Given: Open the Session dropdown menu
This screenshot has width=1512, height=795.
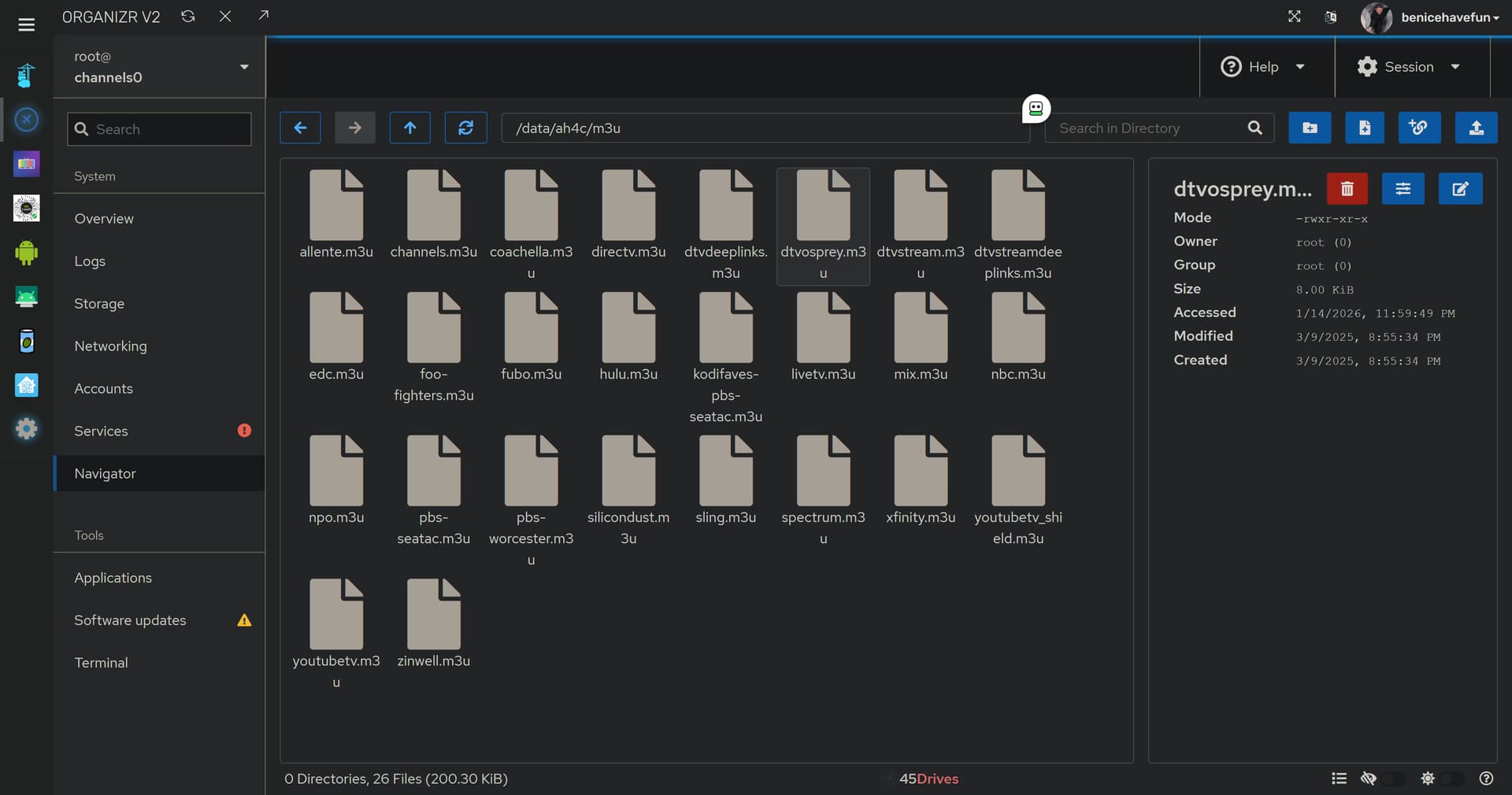Looking at the screenshot, I should pyautogui.click(x=1409, y=67).
